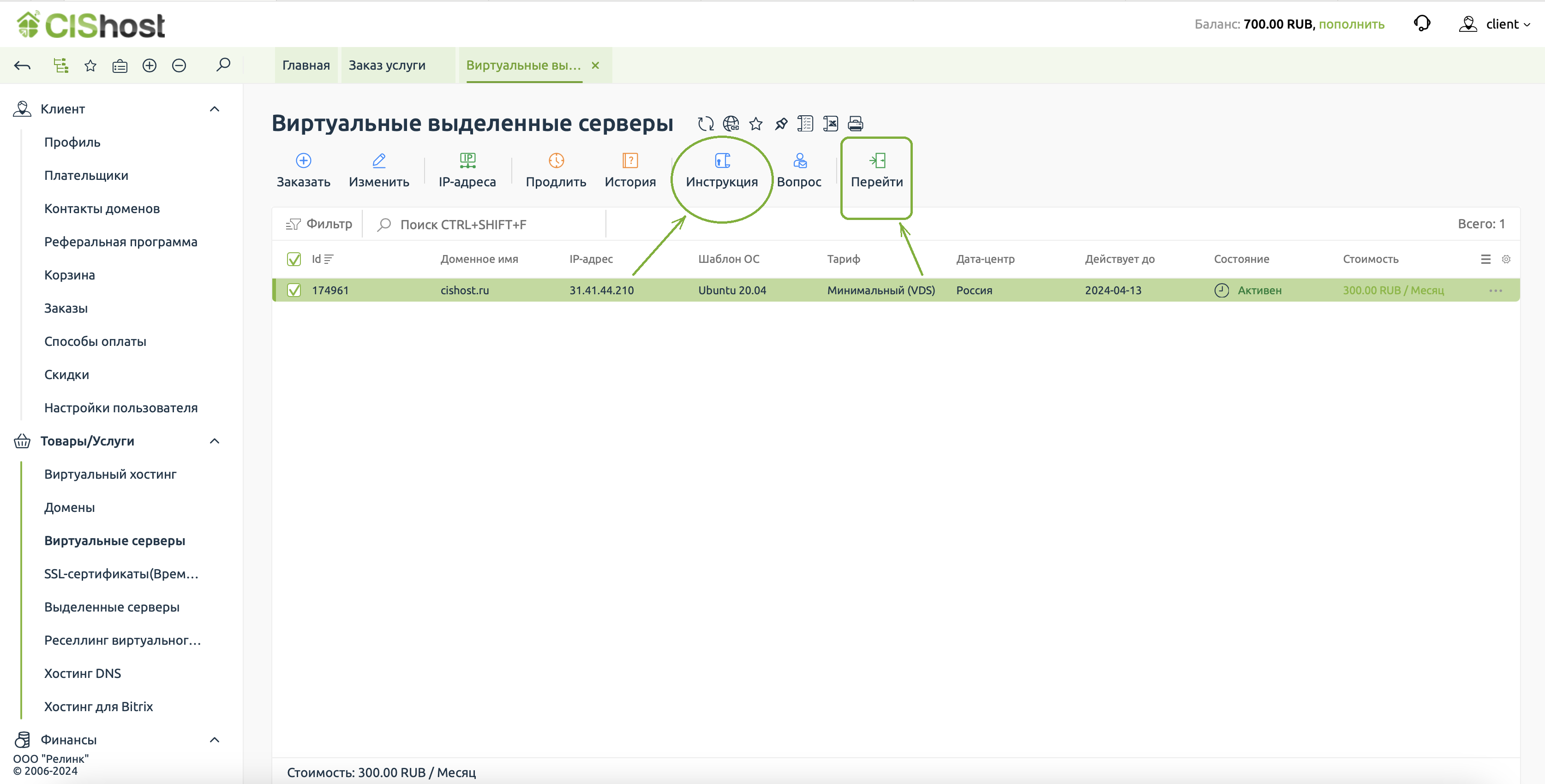This screenshot has height=784, width=1545.
Task: Open the client account dropdown
Action: 1497,24
